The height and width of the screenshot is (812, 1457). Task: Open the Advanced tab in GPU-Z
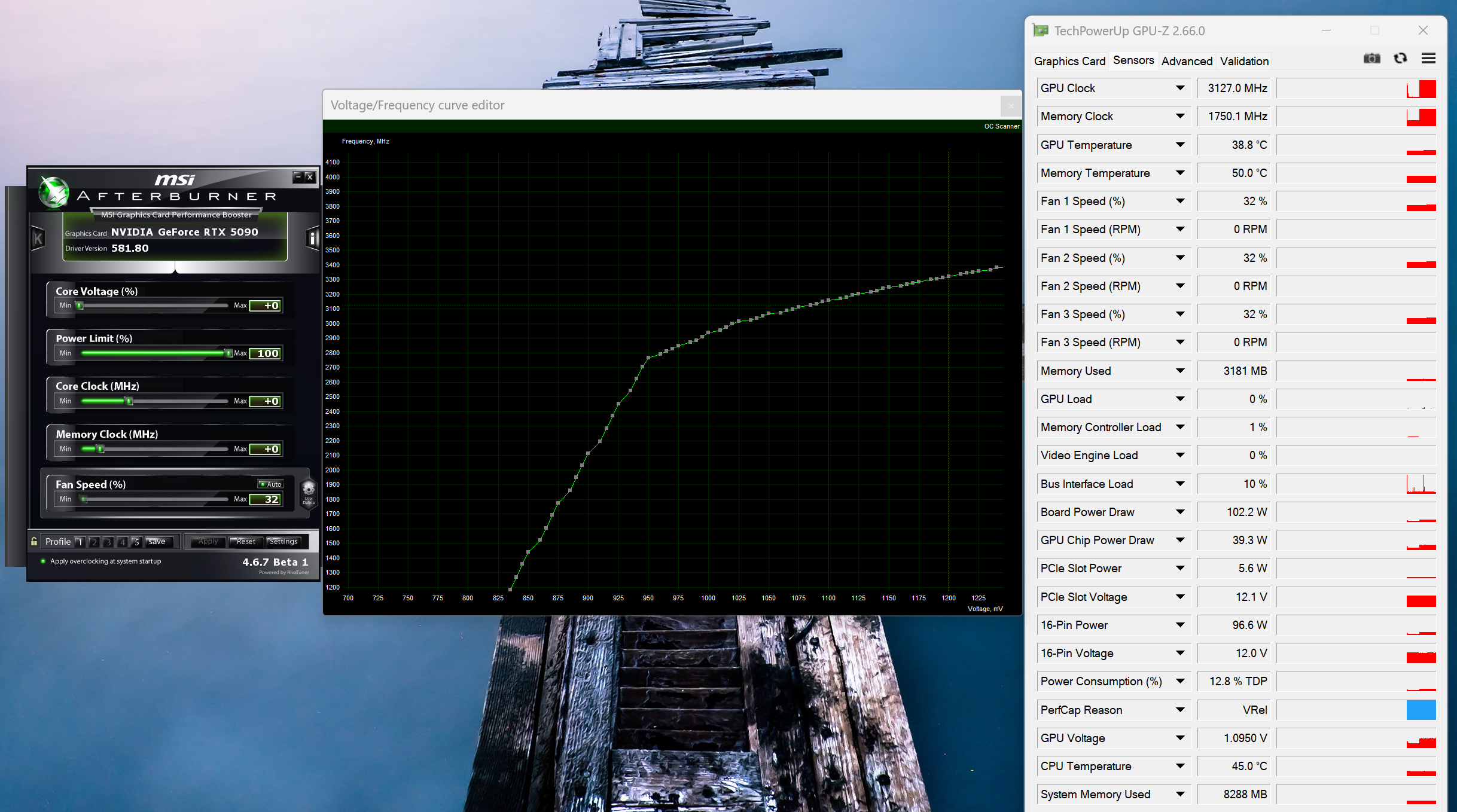pyautogui.click(x=1186, y=61)
